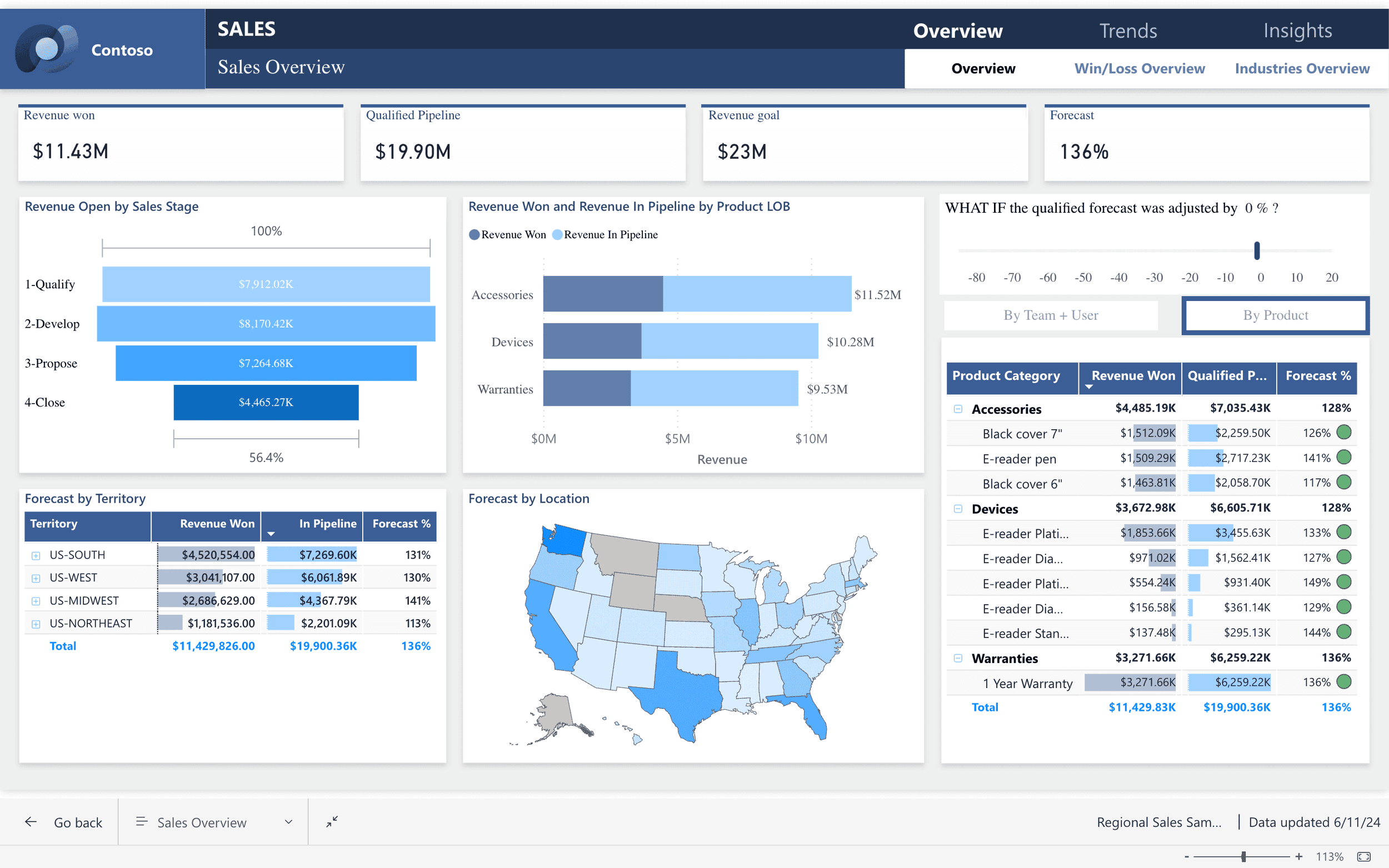Switch to the Trends tab
The height and width of the screenshot is (868, 1389).
1128,31
